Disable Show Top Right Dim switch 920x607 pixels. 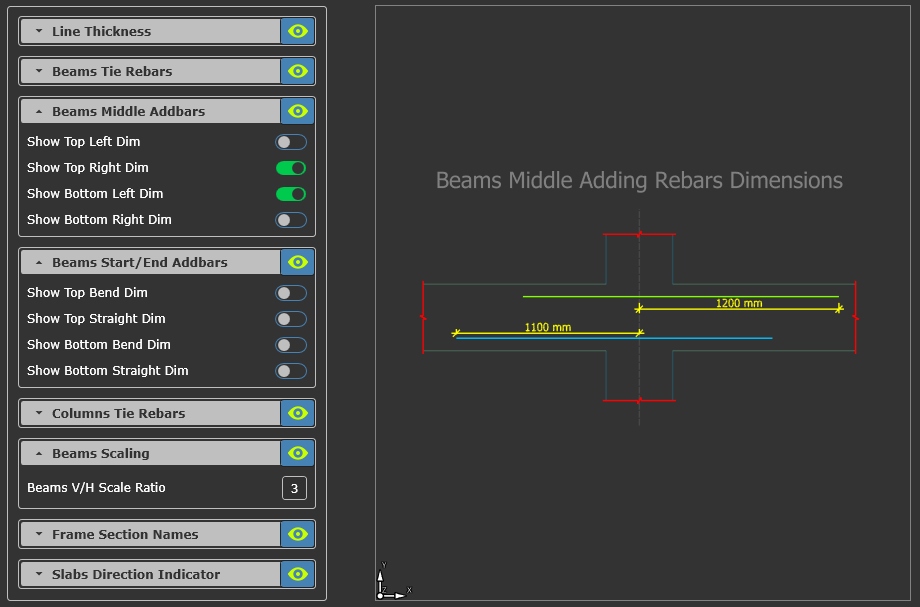coord(291,168)
